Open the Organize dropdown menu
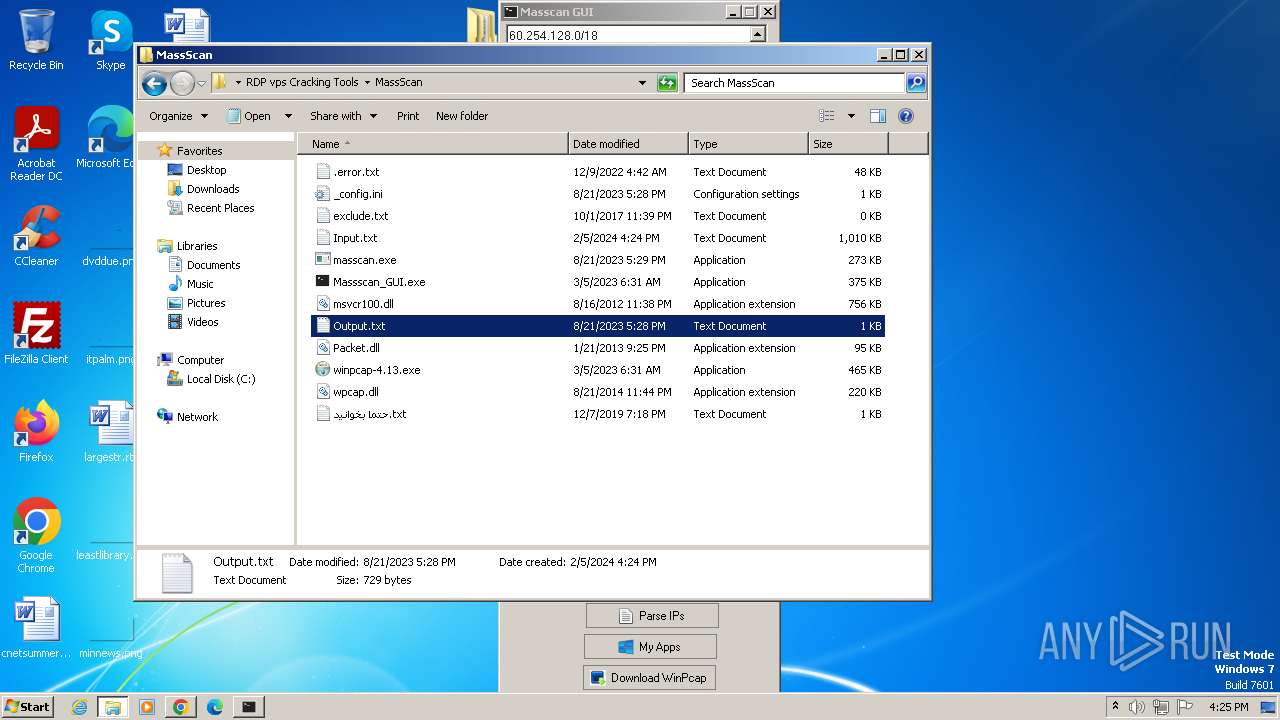This screenshot has width=1280, height=720. click(x=178, y=116)
